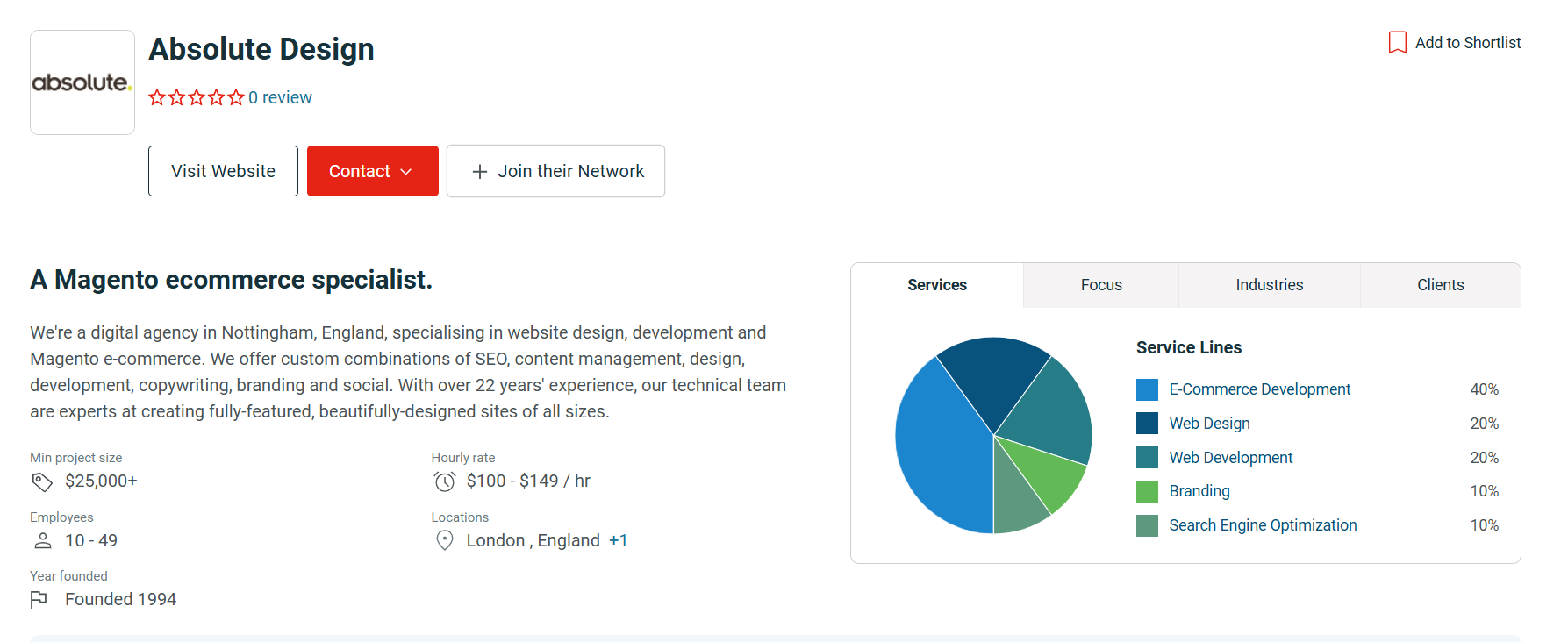This screenshot has width=1568, height=642.
Task: Click Join their Network button
Action: 555,171
